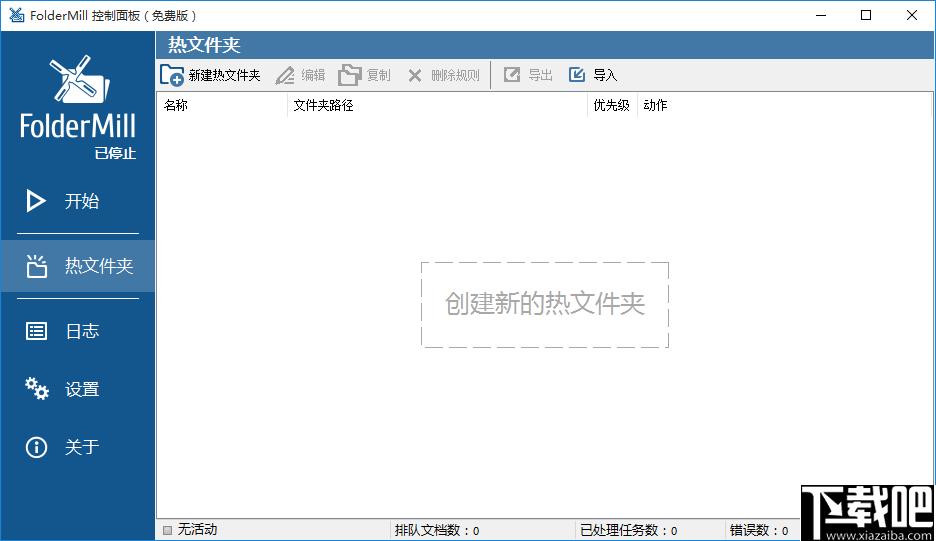The width and height of the screenshot is (936, 541).
Task: Click the 关于 info circle icon
Action: tap(36, 447)
